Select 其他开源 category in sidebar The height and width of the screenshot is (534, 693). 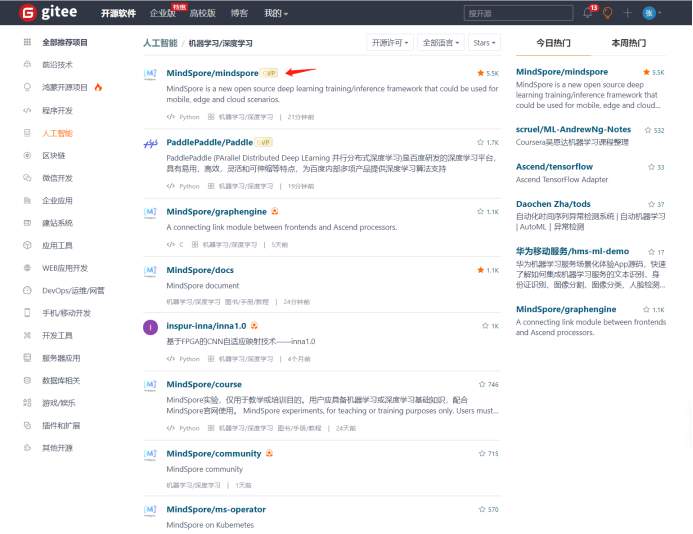pyautogui.click(x=57, y=448)
